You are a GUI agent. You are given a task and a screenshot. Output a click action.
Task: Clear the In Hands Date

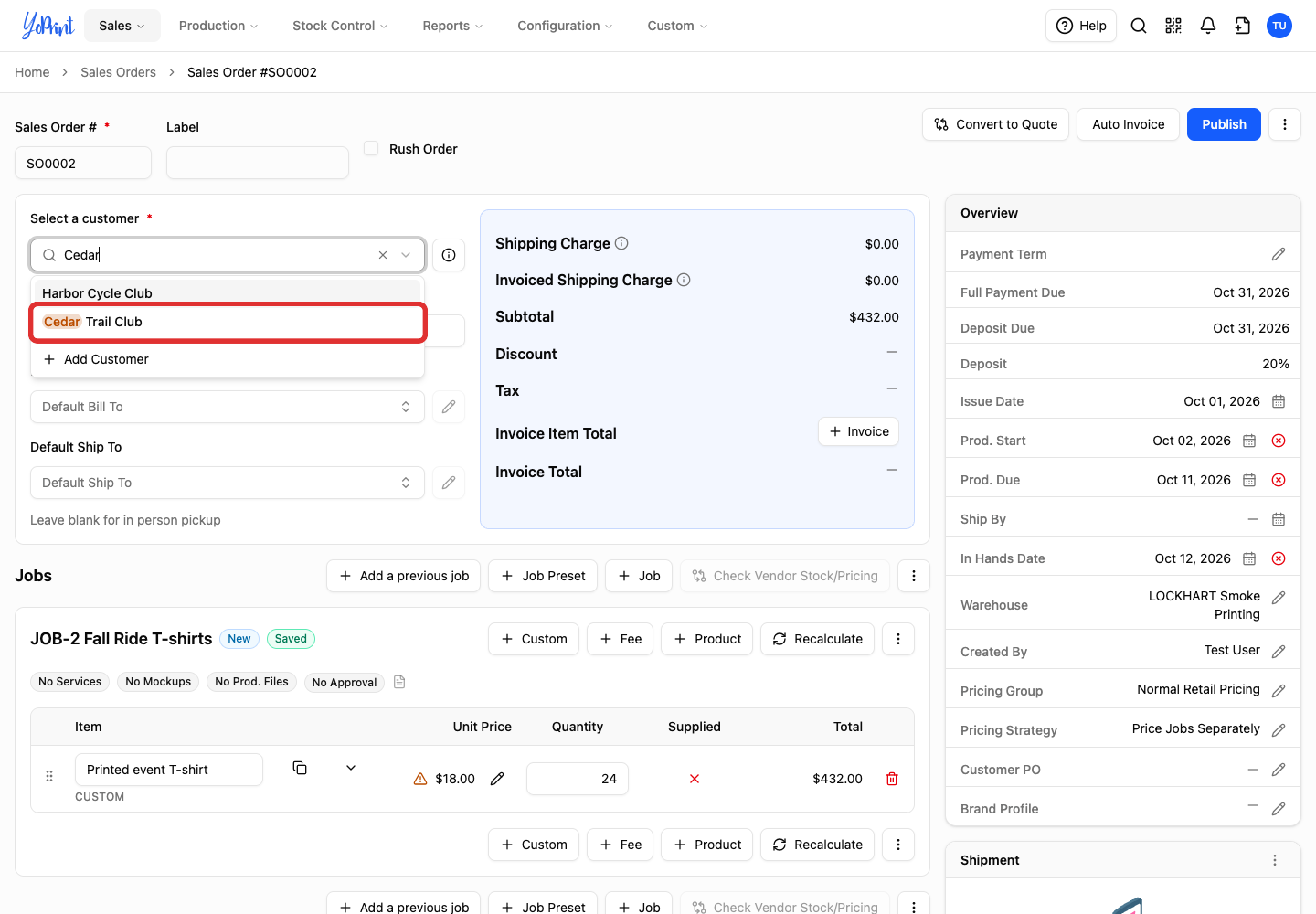(x=1279, y=558)
